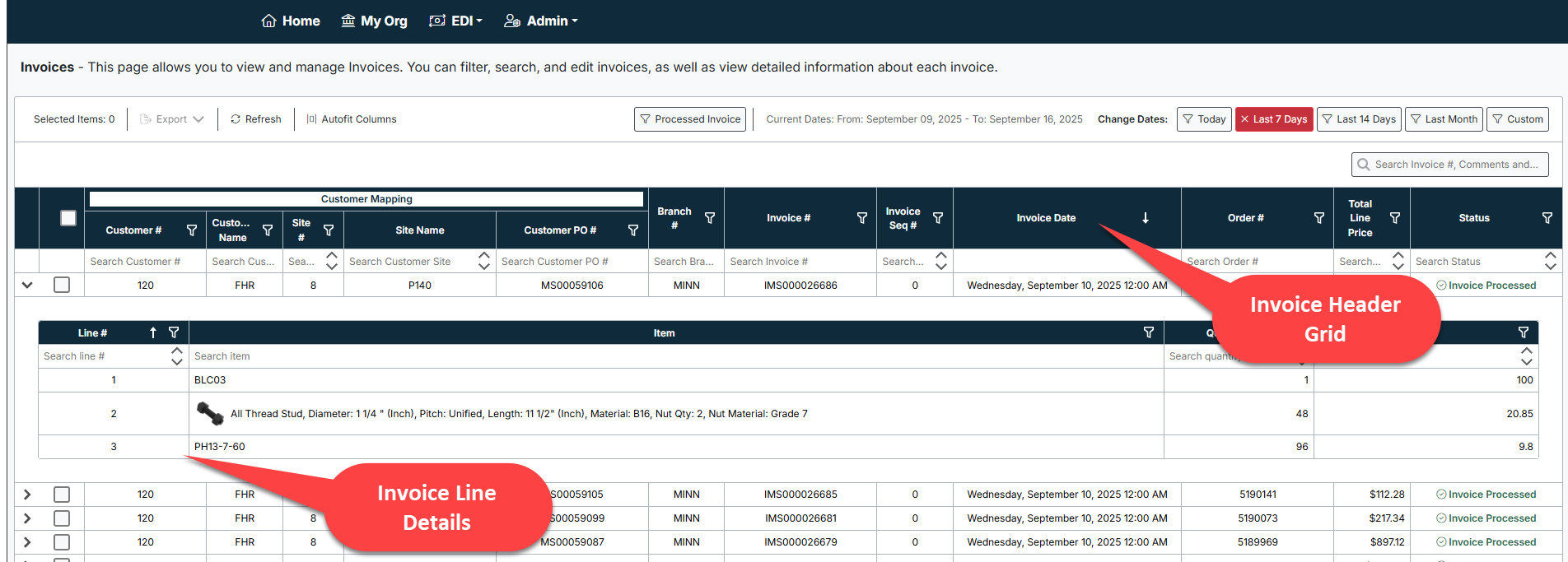The width and height of the screenshot is (1568, 562).
Task: Click the Customer # column filter icon
Action: (x=192, y=230)
